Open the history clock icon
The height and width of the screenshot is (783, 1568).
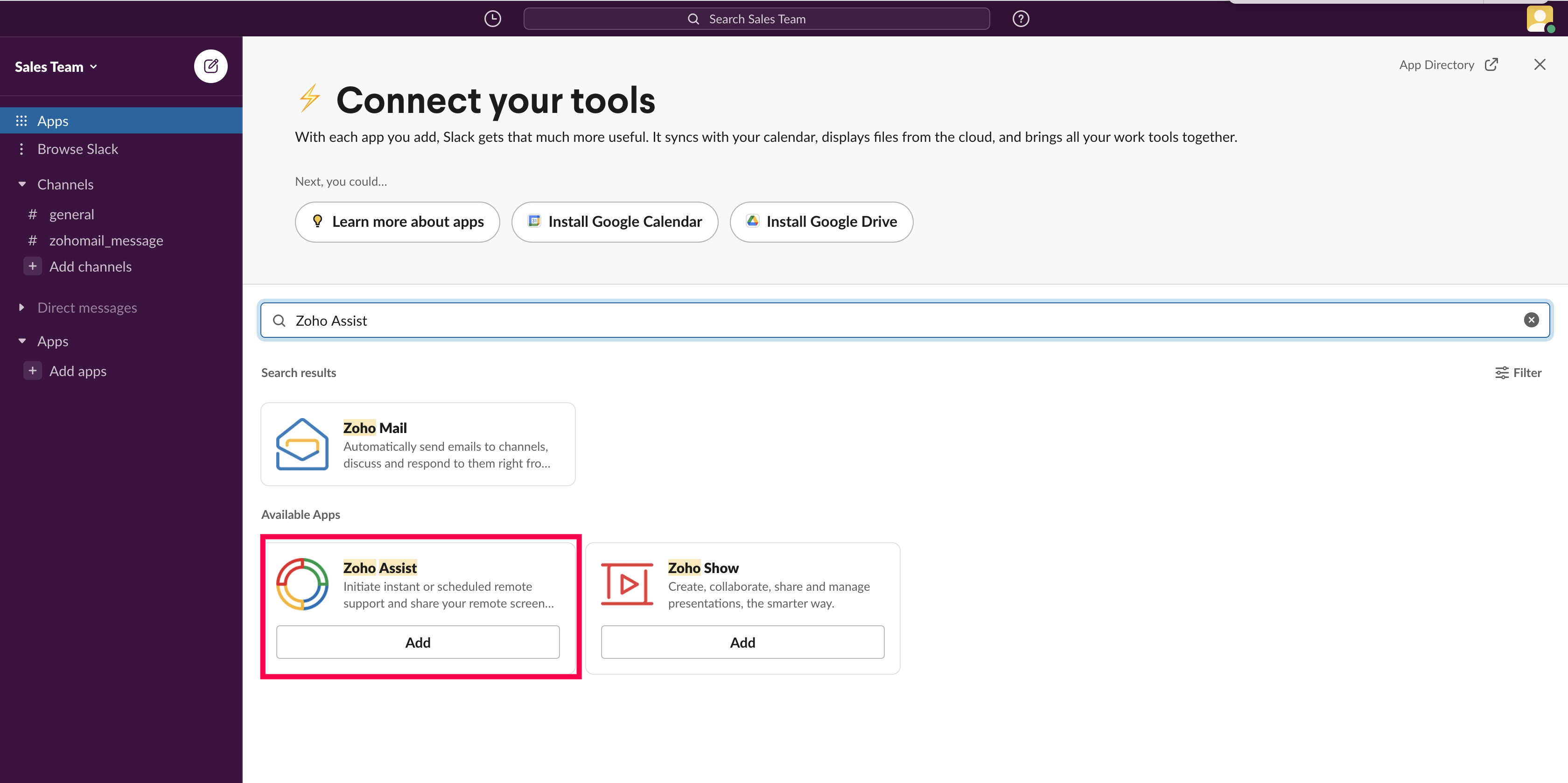pos(492,19)
